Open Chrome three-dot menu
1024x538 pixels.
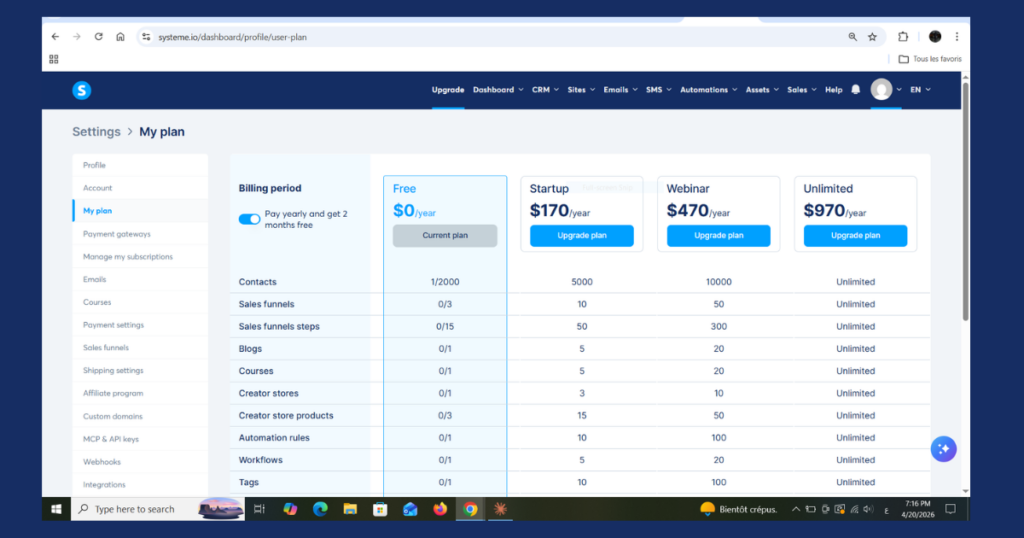(x=957, y=37)
